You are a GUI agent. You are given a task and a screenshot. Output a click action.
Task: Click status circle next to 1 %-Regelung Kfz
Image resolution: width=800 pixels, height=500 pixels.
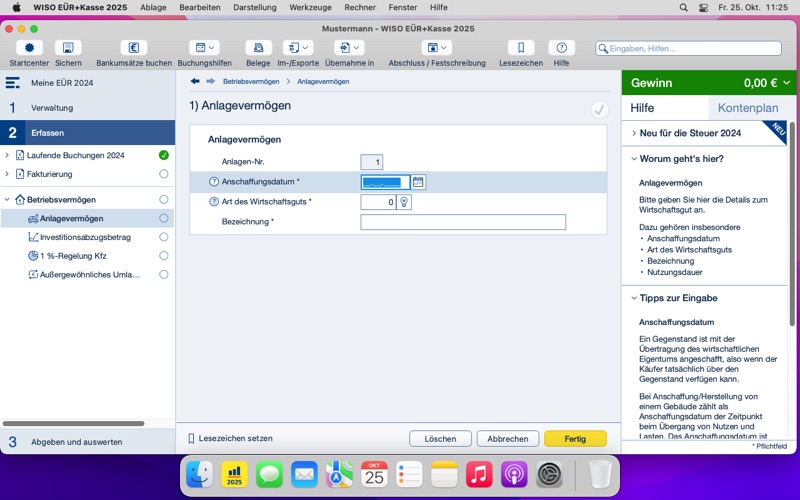[x=164, y=256]
